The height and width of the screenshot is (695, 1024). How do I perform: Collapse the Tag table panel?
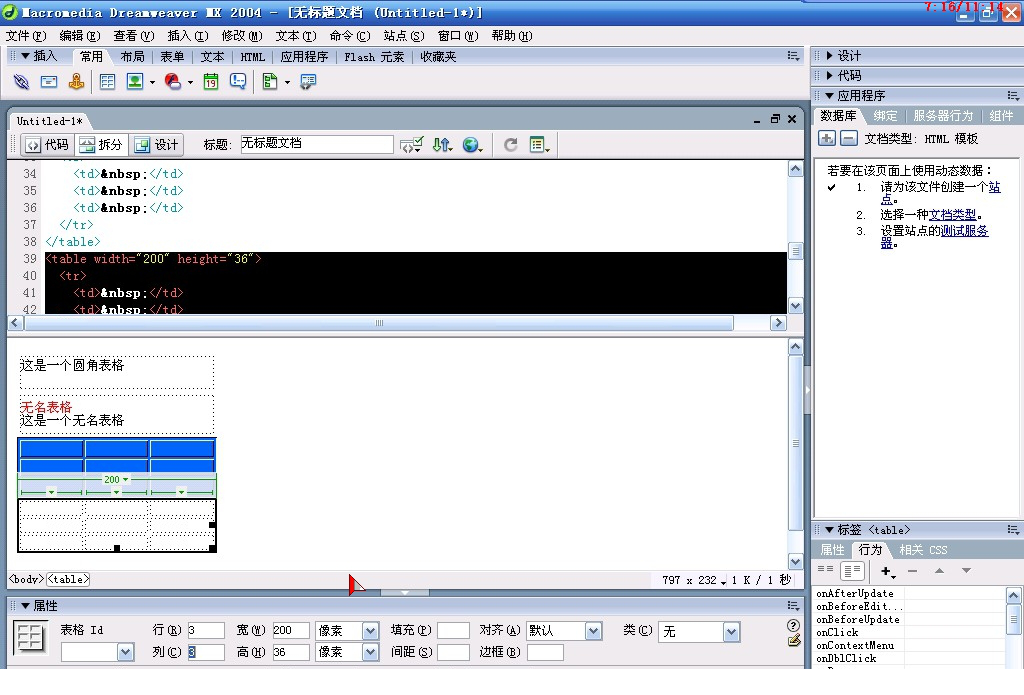tap(829, 530)
